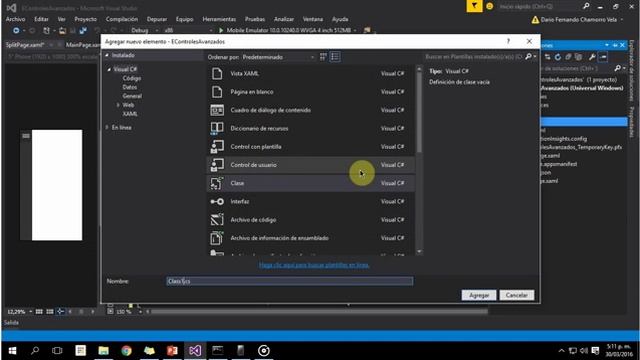
Task: Click the dialog help question mark
Action: (x=508, y=41)
